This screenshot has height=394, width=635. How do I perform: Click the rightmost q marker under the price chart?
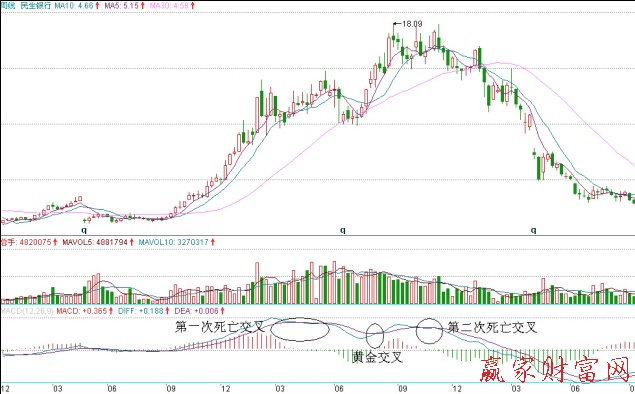pos(533,230)
